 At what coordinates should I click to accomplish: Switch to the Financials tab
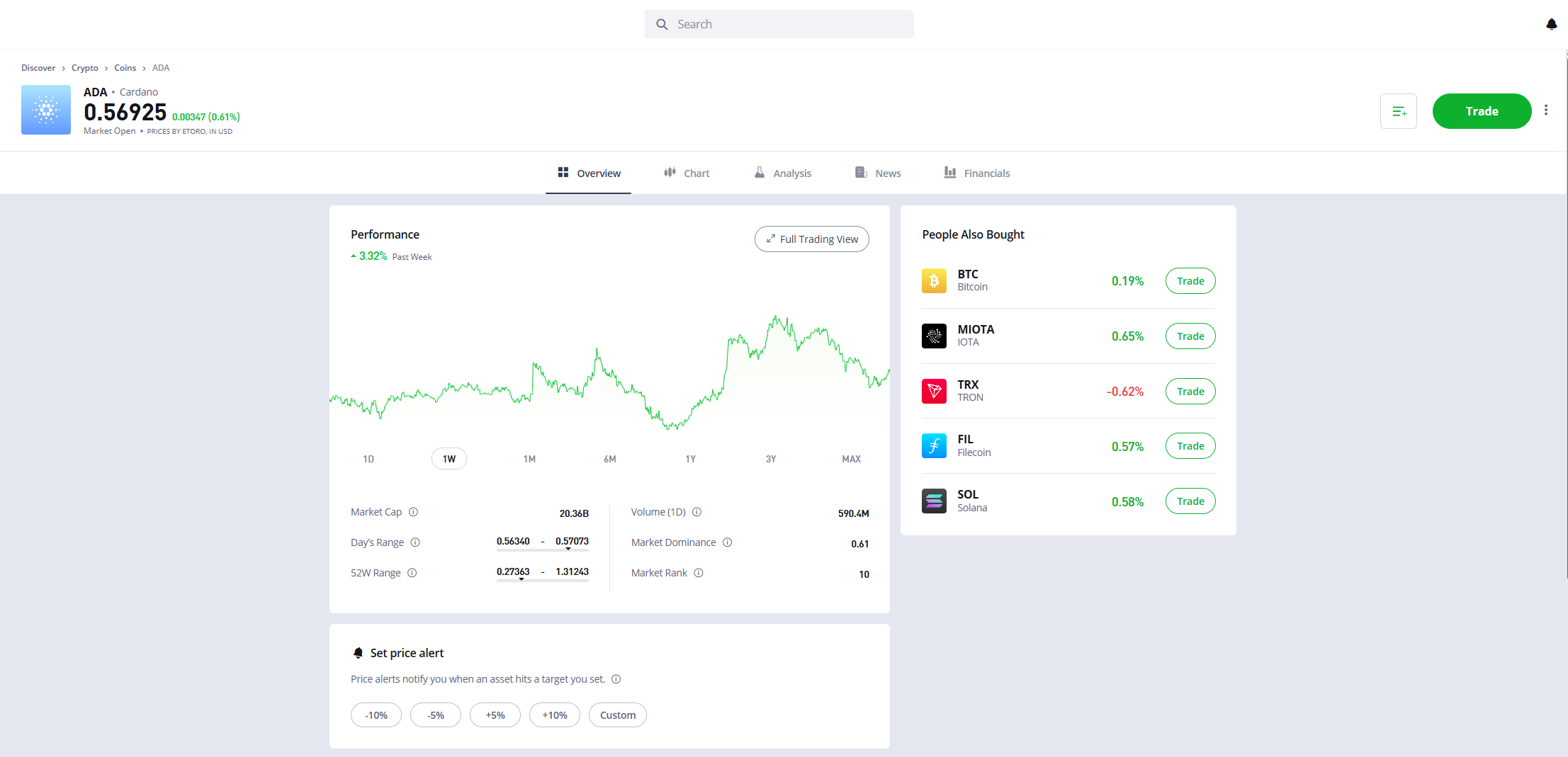(977, 173)
